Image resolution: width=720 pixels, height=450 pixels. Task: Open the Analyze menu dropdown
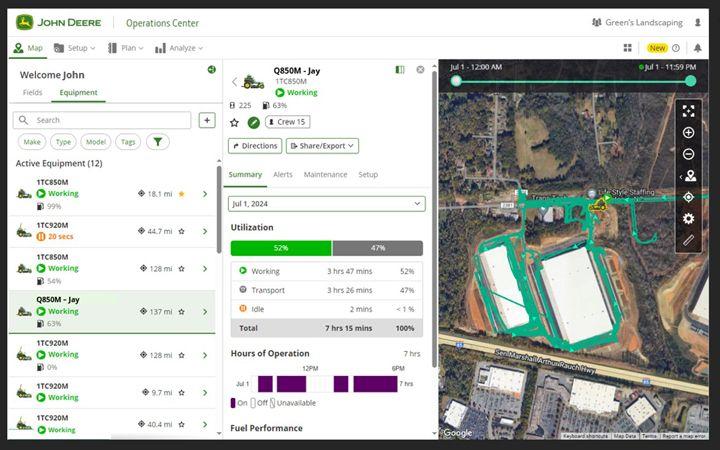pyautogui.click(x=179, y=48)
